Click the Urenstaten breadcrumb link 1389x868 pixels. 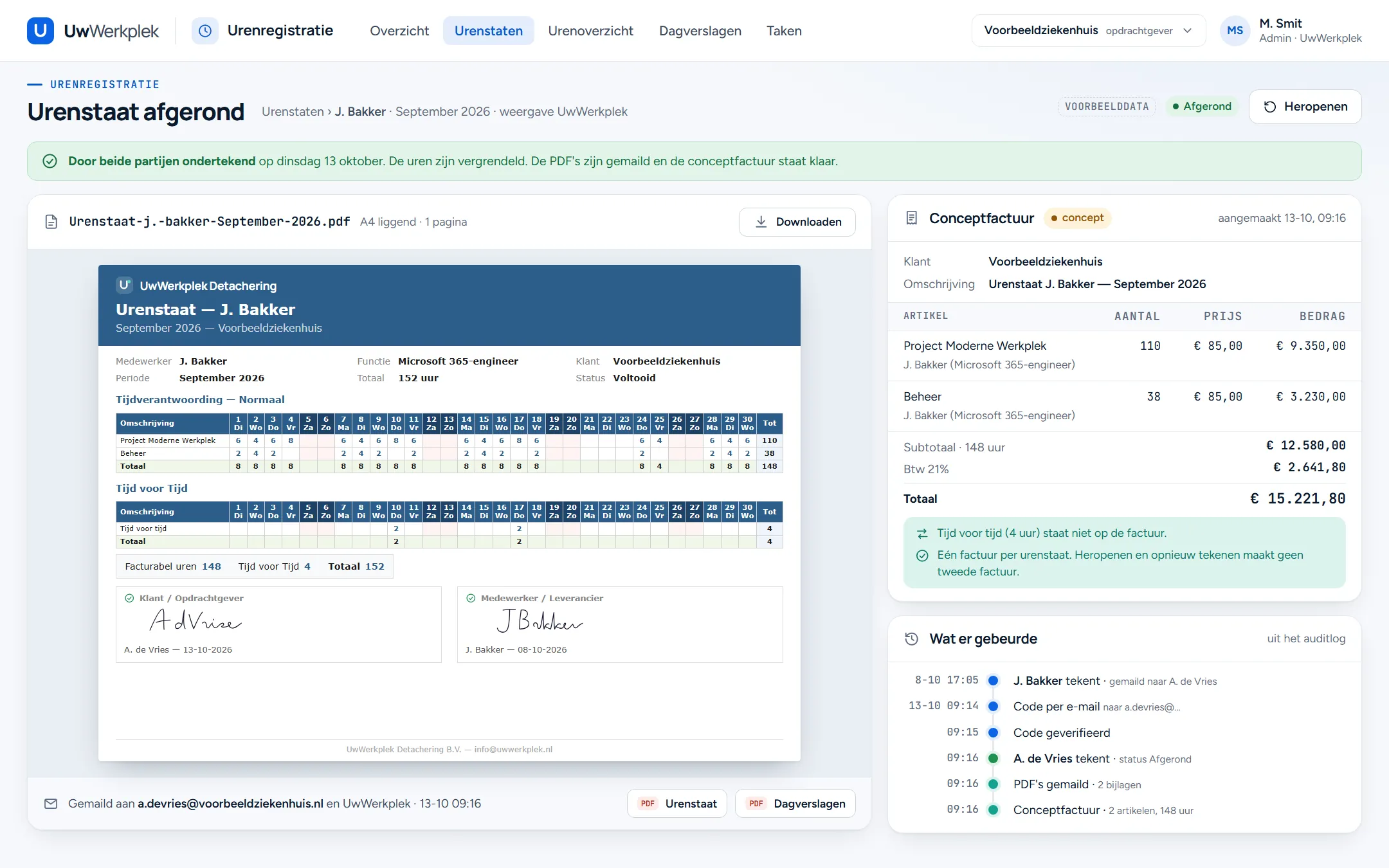pyautogui.click(x=293, y=112)
